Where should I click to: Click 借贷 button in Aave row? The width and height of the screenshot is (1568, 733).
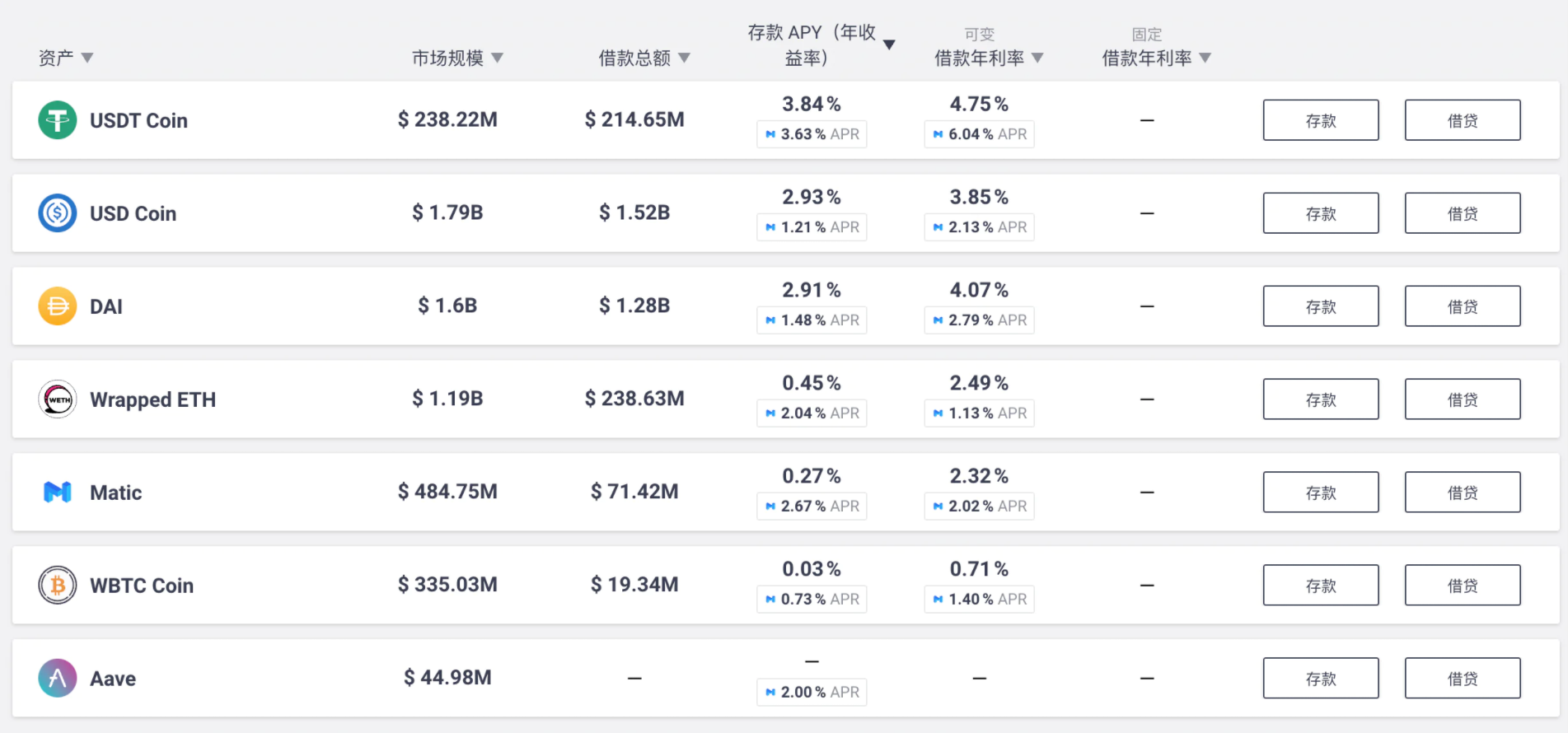(1463, 679)
